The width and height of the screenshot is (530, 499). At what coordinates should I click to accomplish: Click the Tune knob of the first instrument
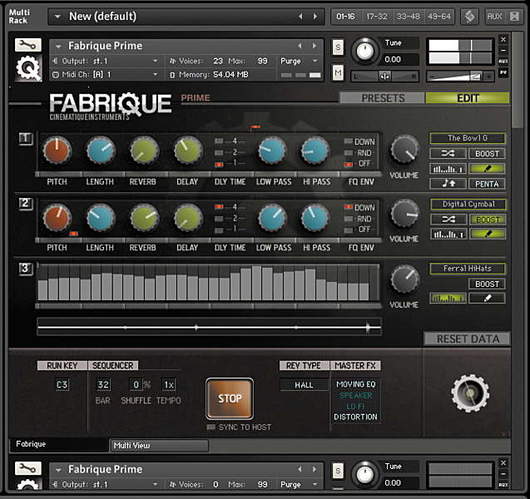pos(365,51)
